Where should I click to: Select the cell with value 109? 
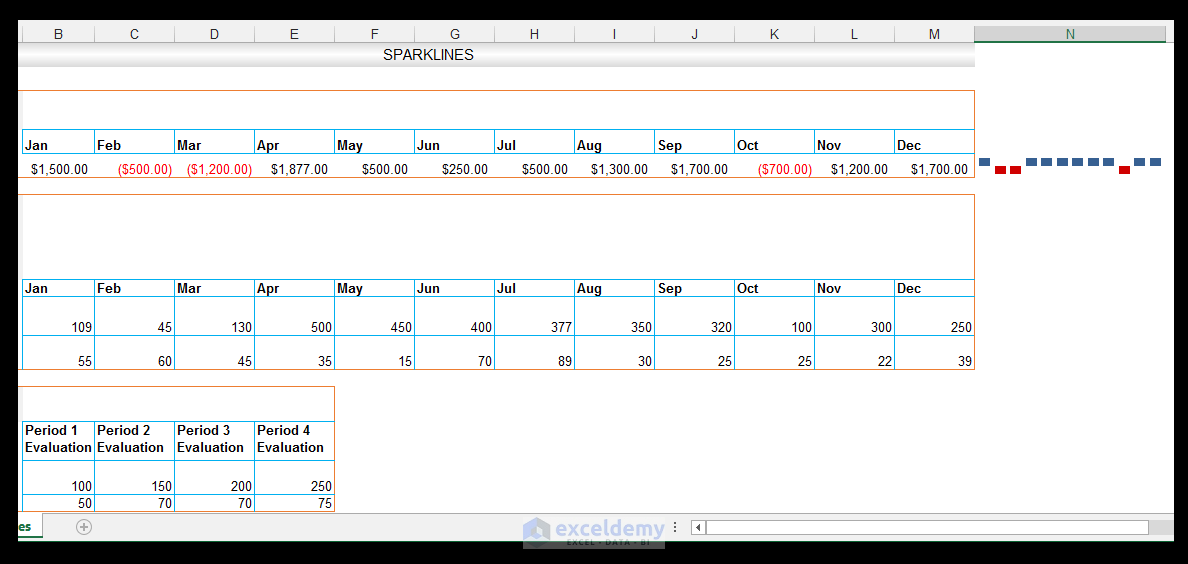click(58, 316)
